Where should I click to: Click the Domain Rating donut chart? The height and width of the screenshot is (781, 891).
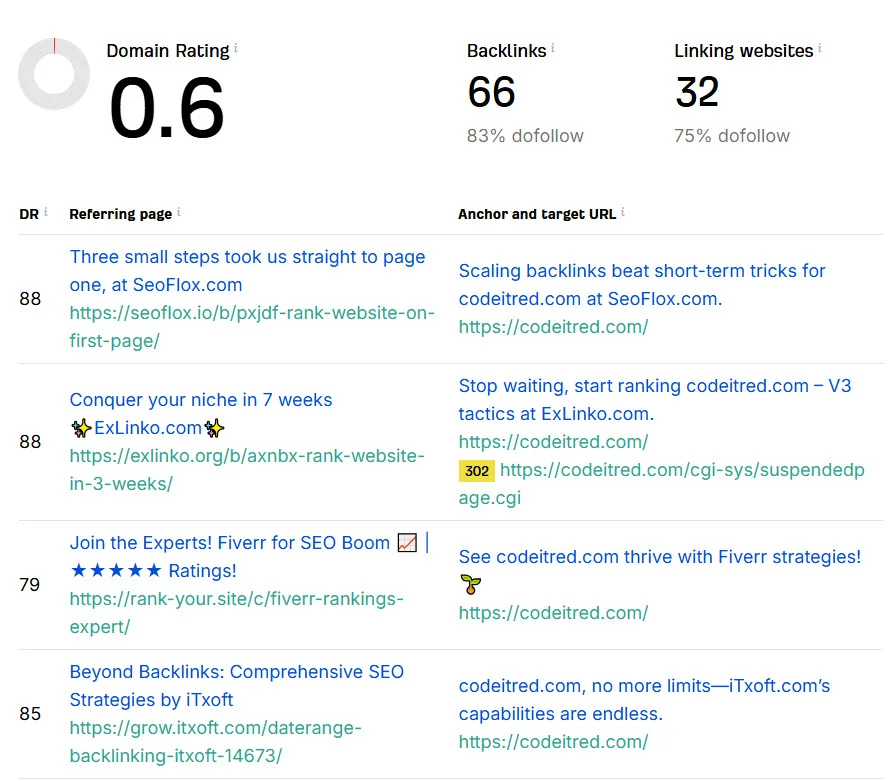tap(54, 74)
